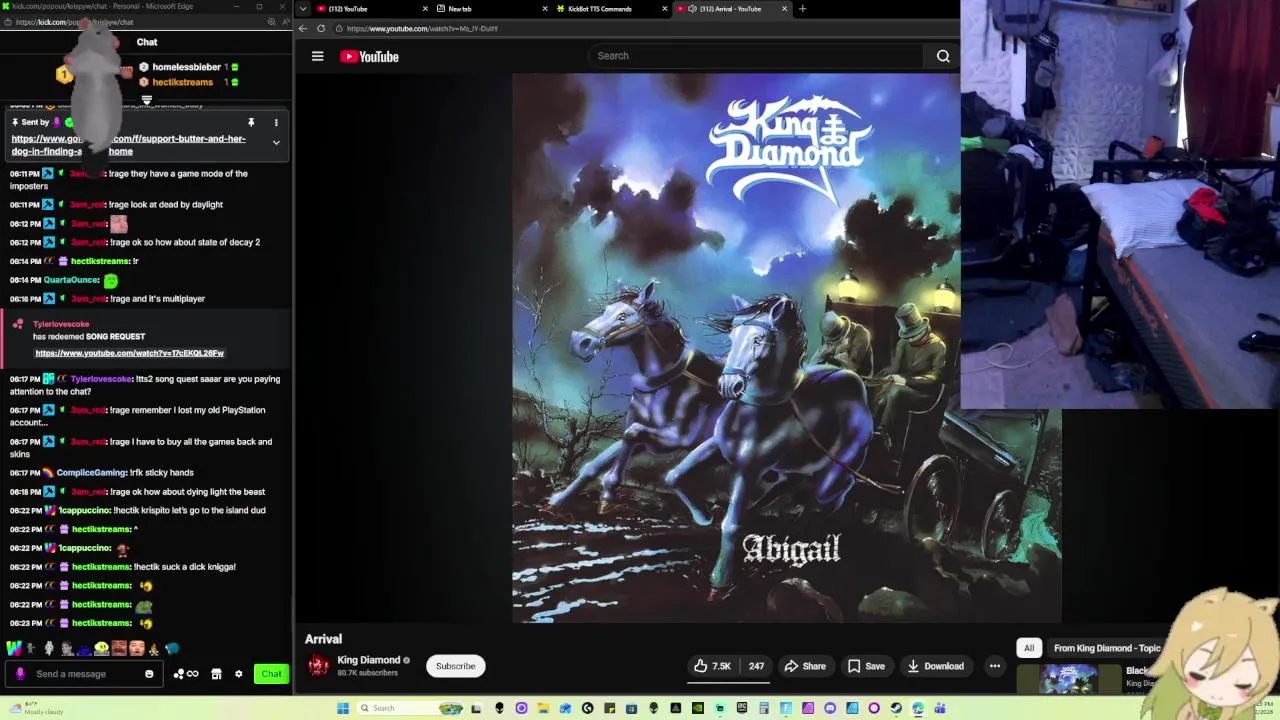The image size is (1280, 720).
Task: Insert the rainbow W emote
Action: 14,649
